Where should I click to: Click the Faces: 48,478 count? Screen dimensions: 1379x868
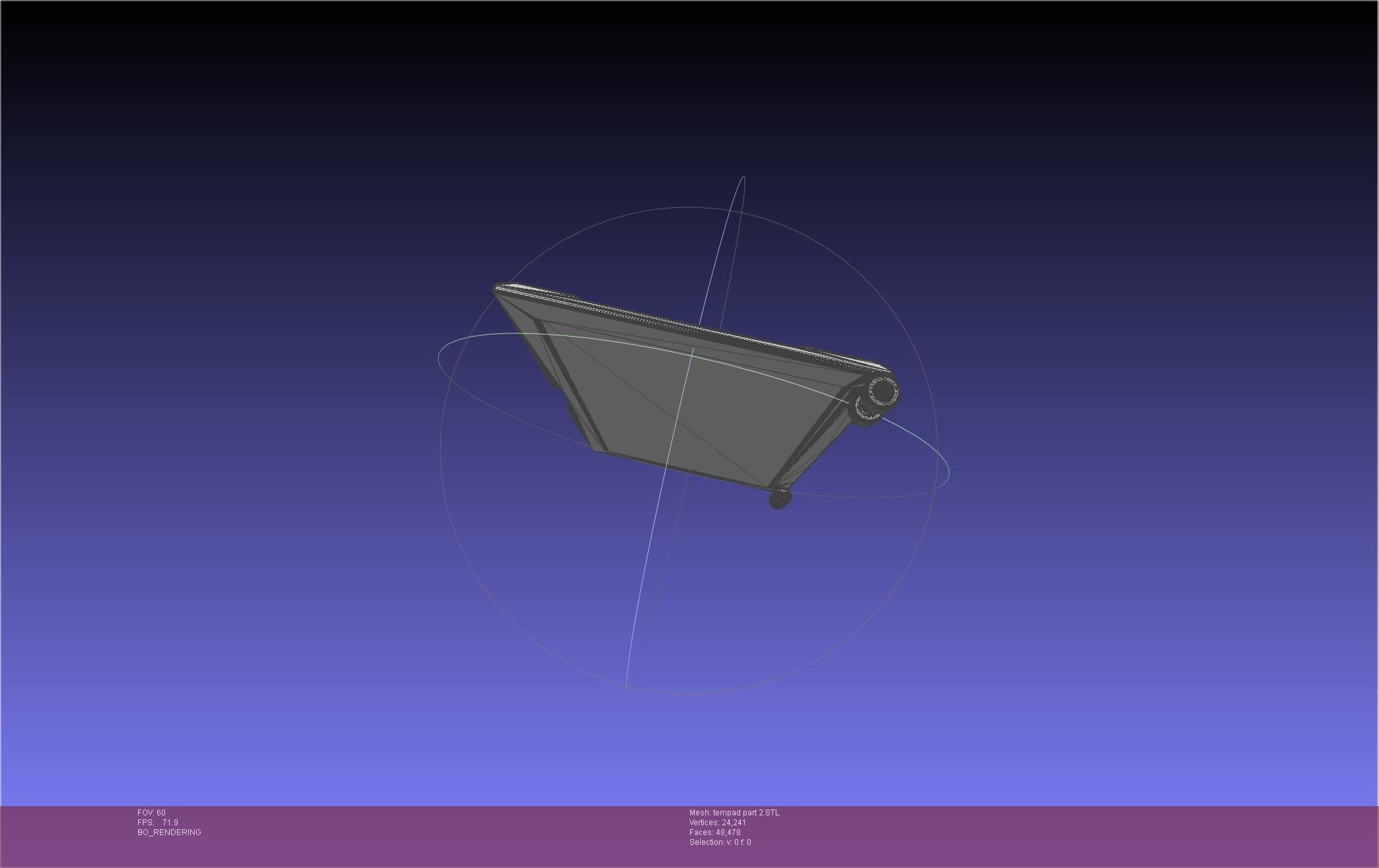[715, 832]
